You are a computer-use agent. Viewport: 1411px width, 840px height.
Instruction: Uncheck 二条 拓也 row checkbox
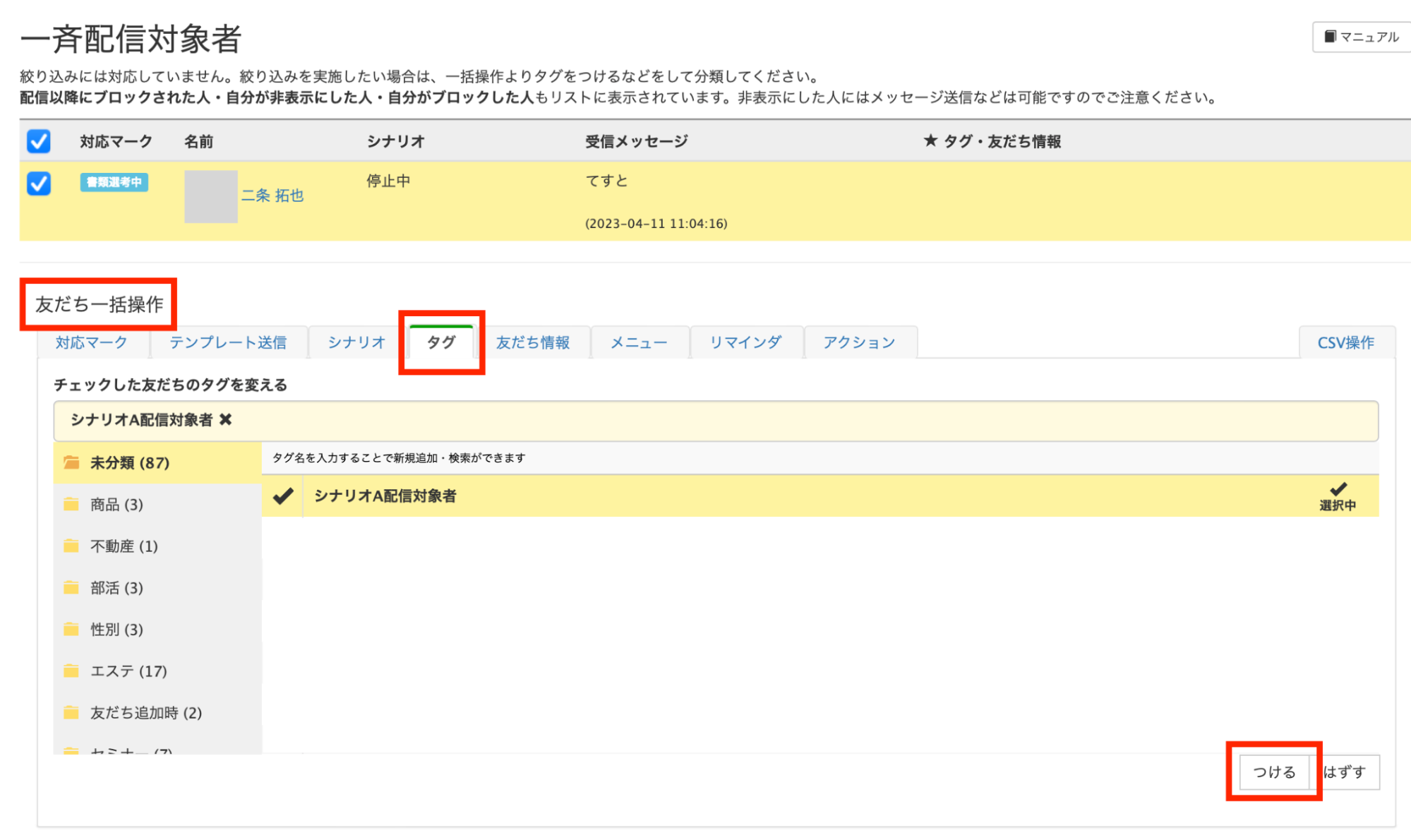39,184
